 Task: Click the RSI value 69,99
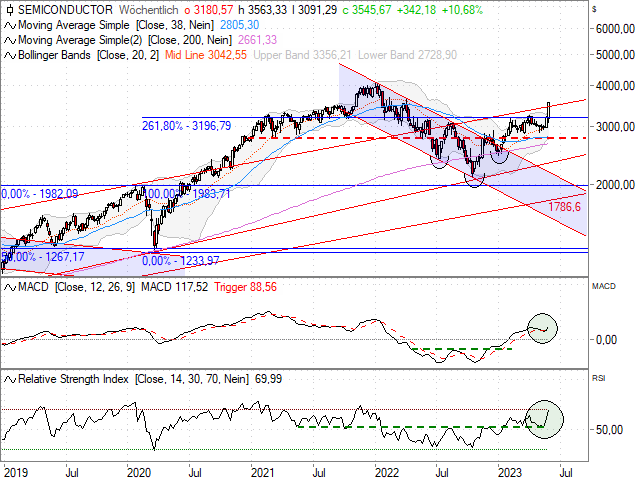(x=268, y=379)
